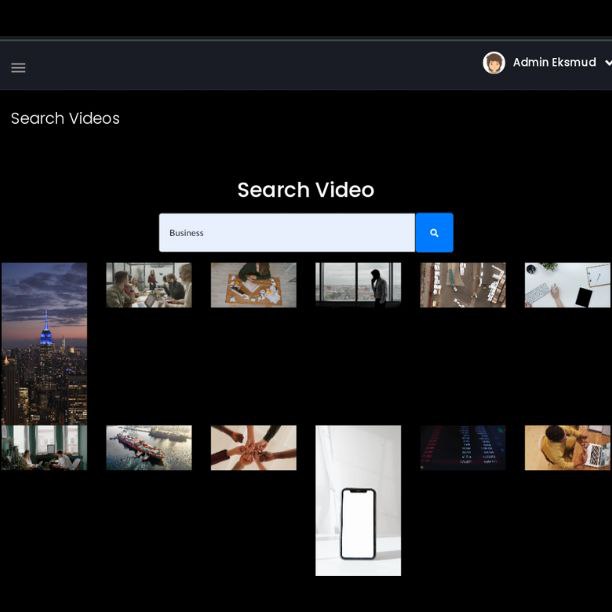
Task: Click the Admin Eksmud avatar
Action: click(494, 62)
